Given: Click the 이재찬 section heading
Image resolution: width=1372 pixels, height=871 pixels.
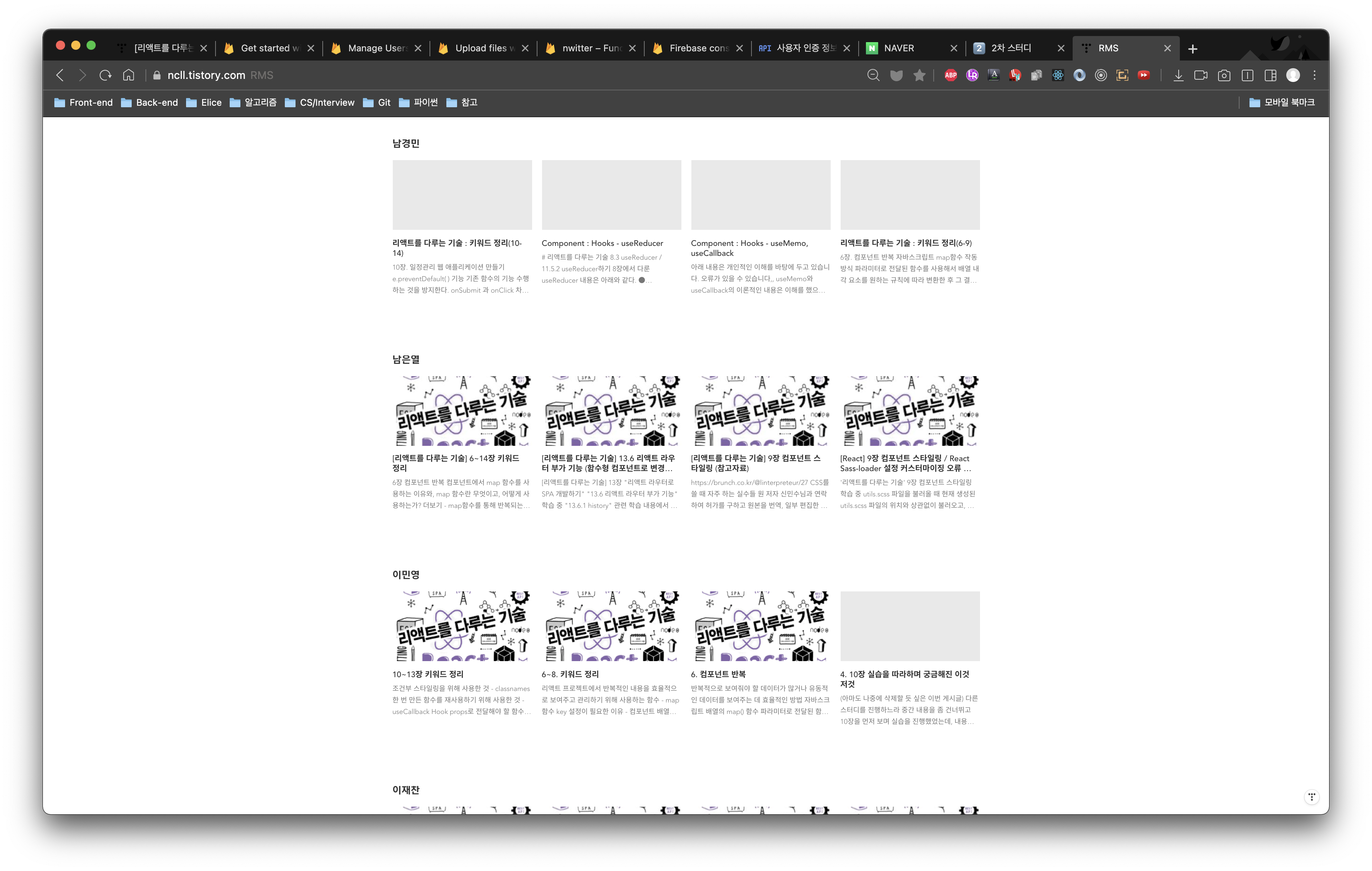Looking at the screenshot, I should pos(406,790).
